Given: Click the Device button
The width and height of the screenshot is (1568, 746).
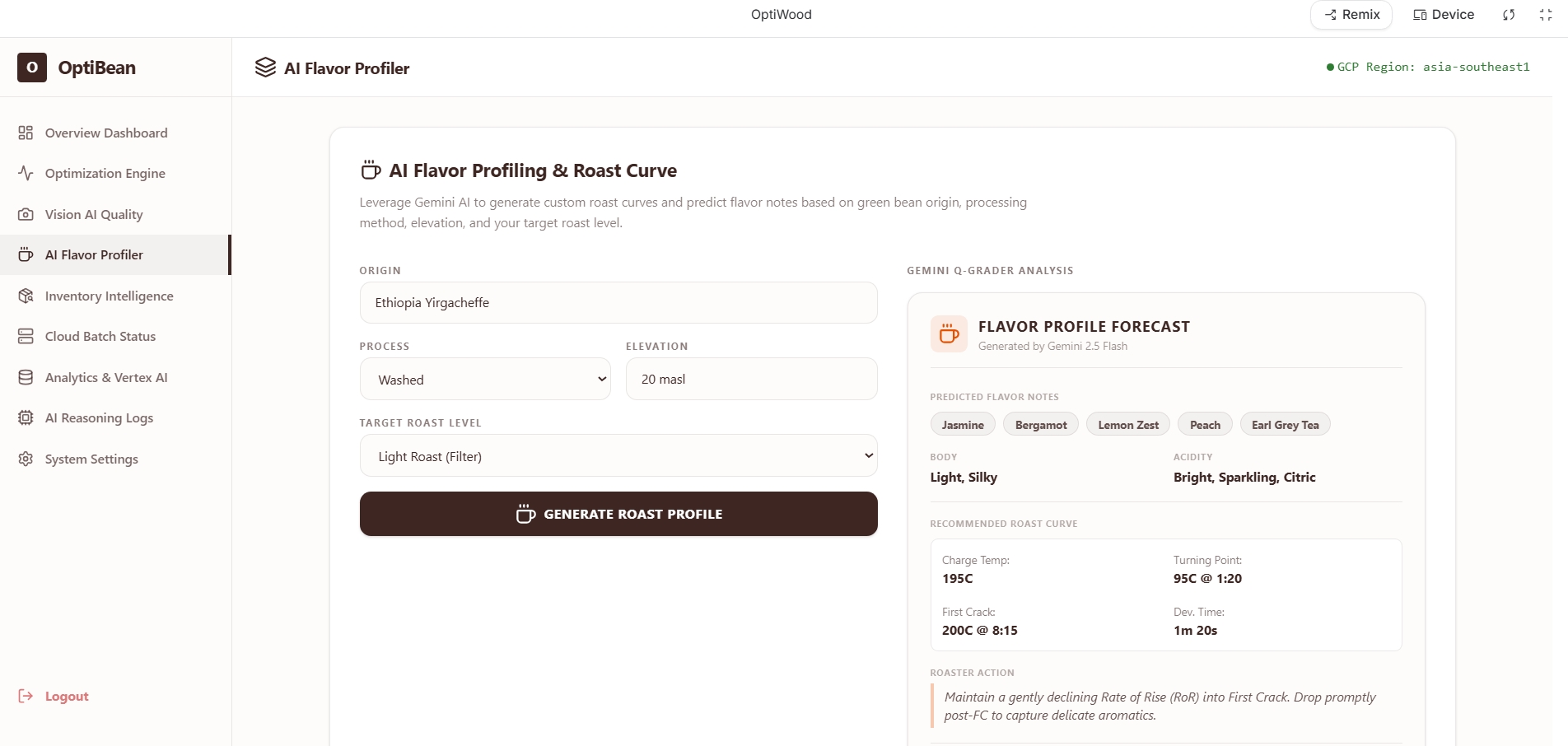Looking at the screenshot, I should click(1444, 15).
